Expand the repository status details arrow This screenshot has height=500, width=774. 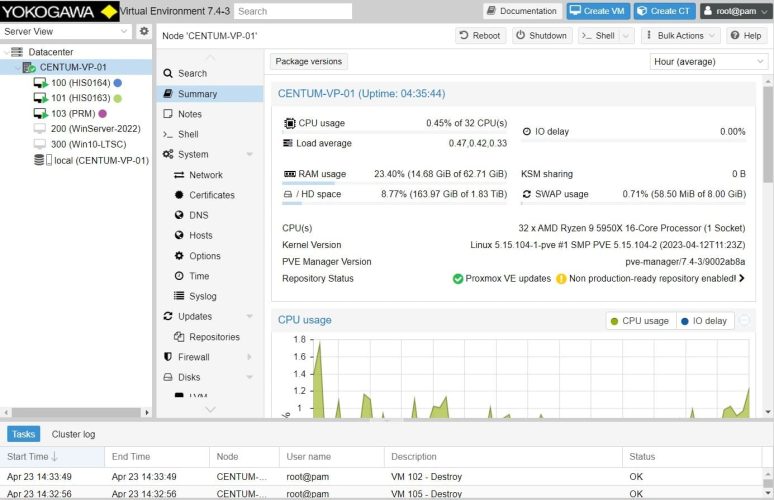[x=741, y=278]
